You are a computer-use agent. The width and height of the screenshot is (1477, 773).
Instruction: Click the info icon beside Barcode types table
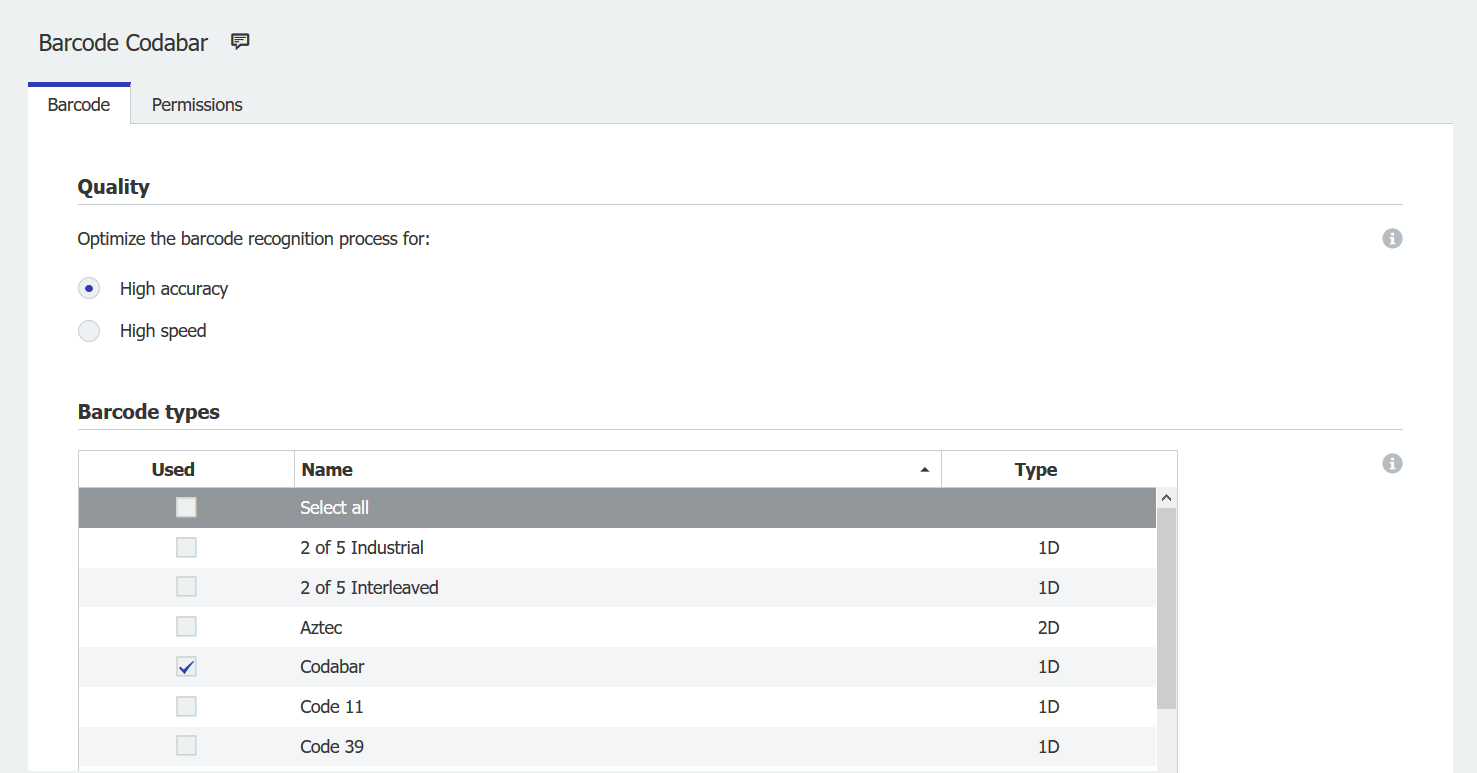point(1392,464)
